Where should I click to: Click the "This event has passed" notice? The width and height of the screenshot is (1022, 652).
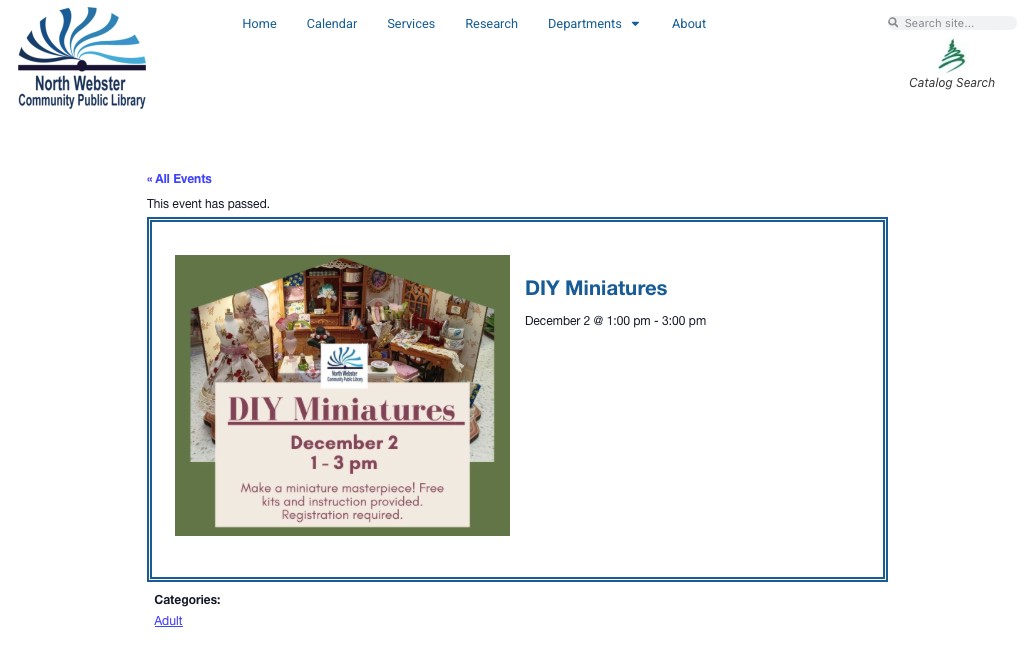pyautogui.click(x=208, y=204)
